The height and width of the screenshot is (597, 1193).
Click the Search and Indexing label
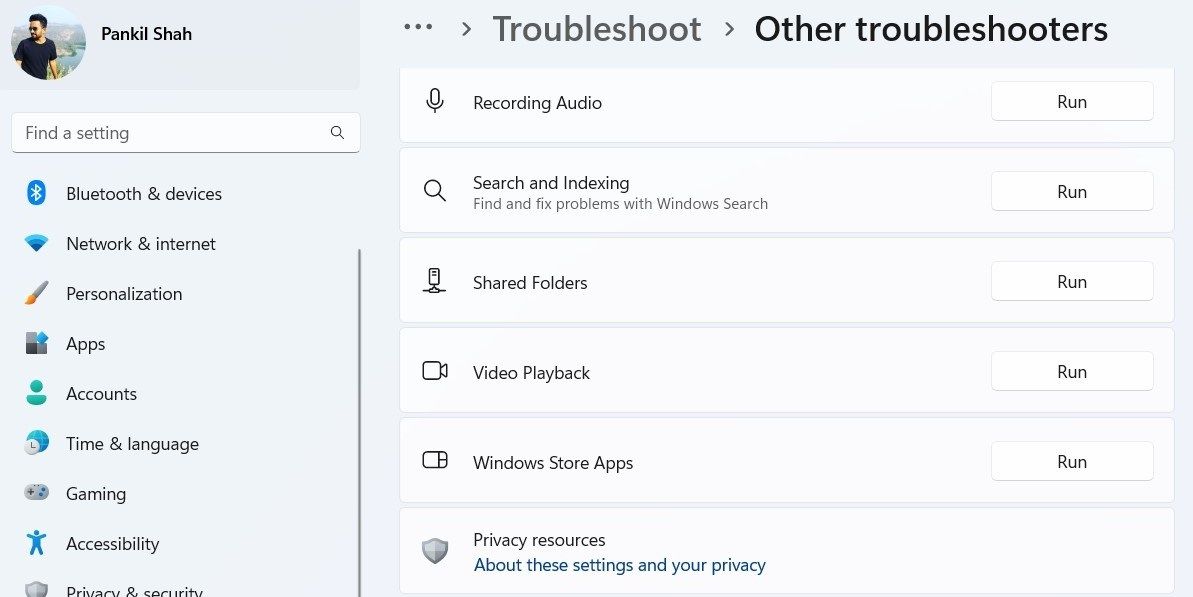click(551, 183)
